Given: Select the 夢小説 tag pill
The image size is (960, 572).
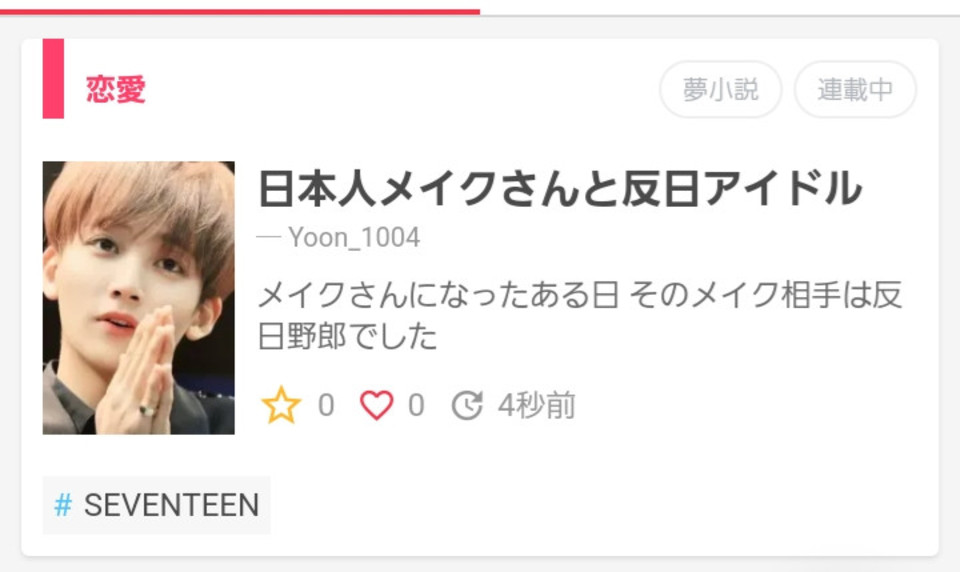Looking at the screenshot, I should click(721, 89).
